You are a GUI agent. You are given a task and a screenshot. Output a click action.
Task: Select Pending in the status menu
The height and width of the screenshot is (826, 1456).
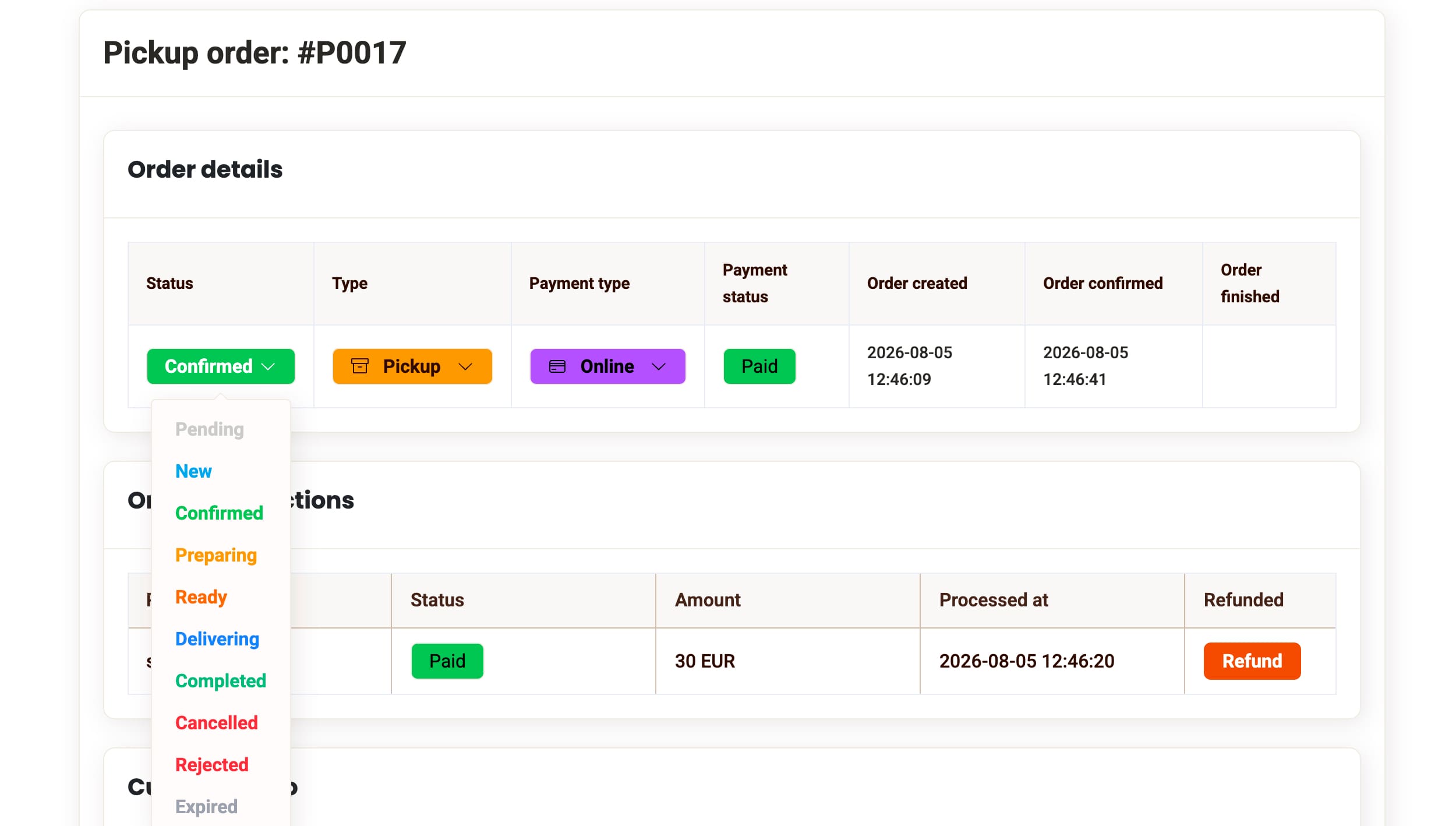pyautogui.click(x=210, y=429)
